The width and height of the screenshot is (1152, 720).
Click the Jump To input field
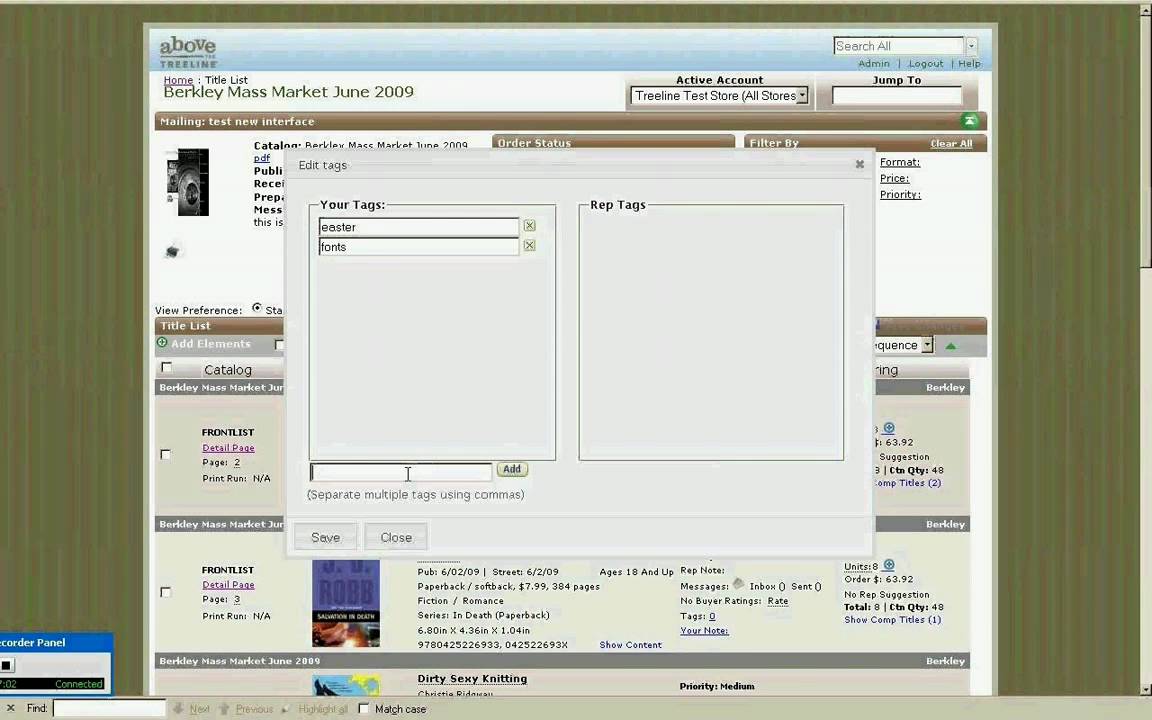pos(896,96)
